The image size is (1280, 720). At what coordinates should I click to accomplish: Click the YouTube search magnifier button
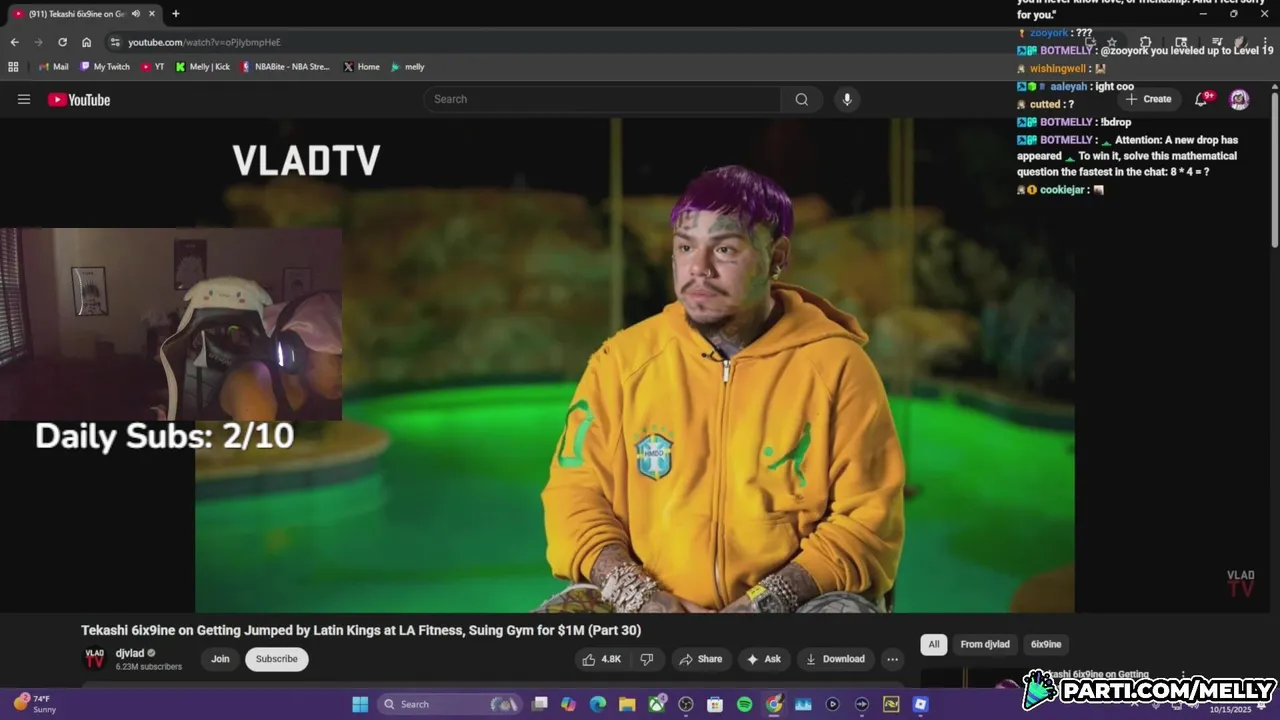[x=802, y=99]
